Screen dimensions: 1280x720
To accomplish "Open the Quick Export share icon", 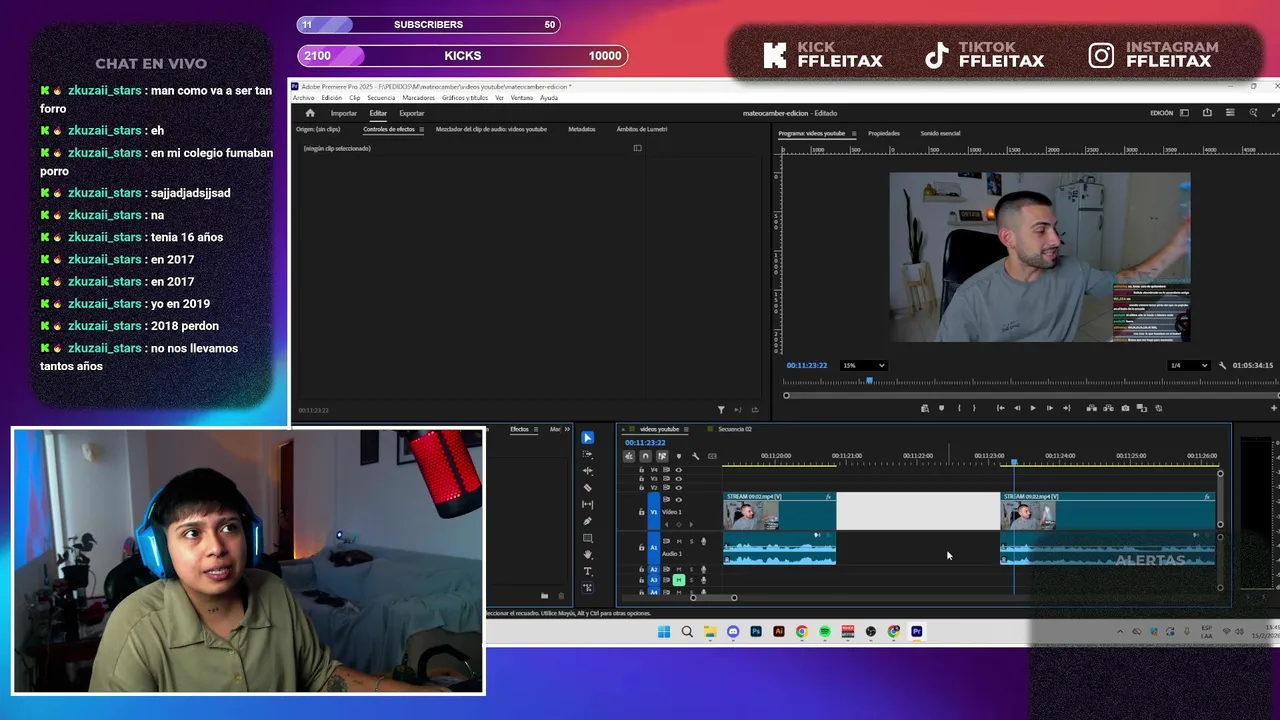I will pyautogui.click(x=1207, y=113).
